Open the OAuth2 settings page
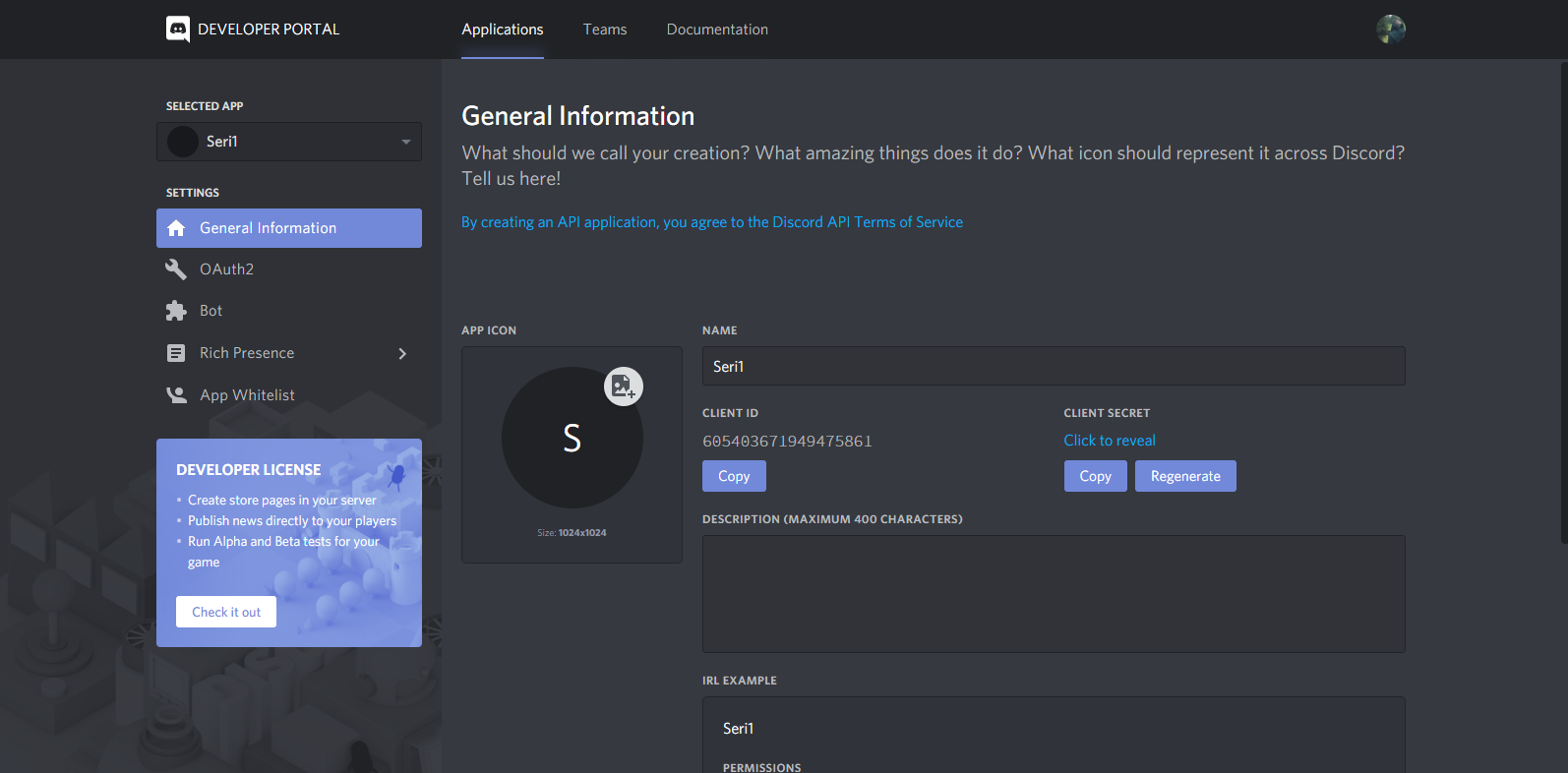 click(x=289, y=269)
